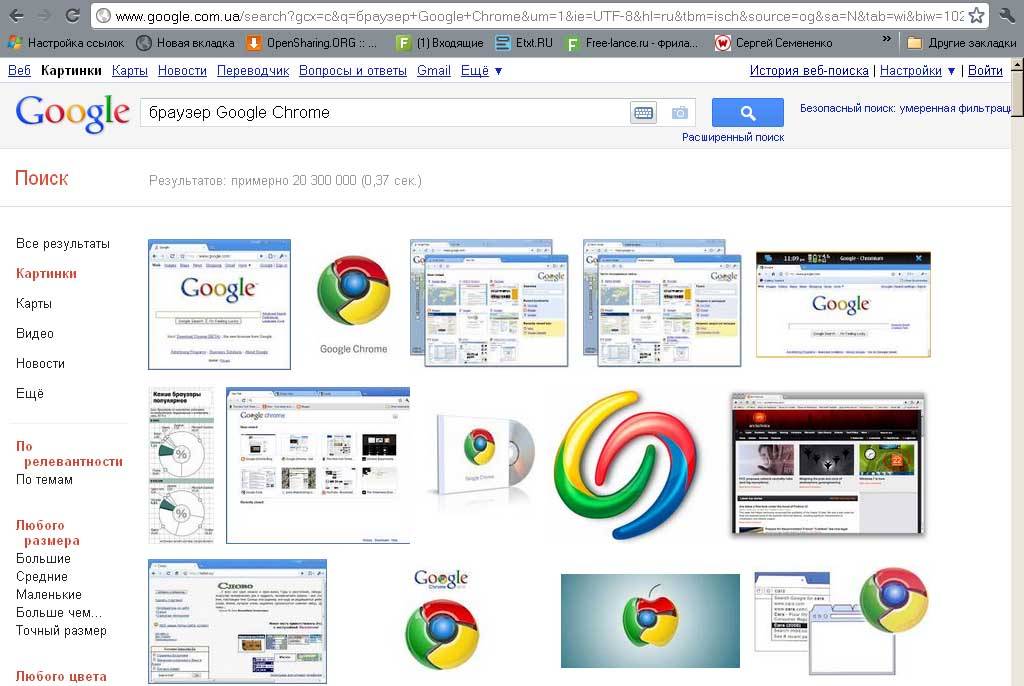Sort results По темам
The width and height of the screenshot is (1024, 686).
click(44, 480)
